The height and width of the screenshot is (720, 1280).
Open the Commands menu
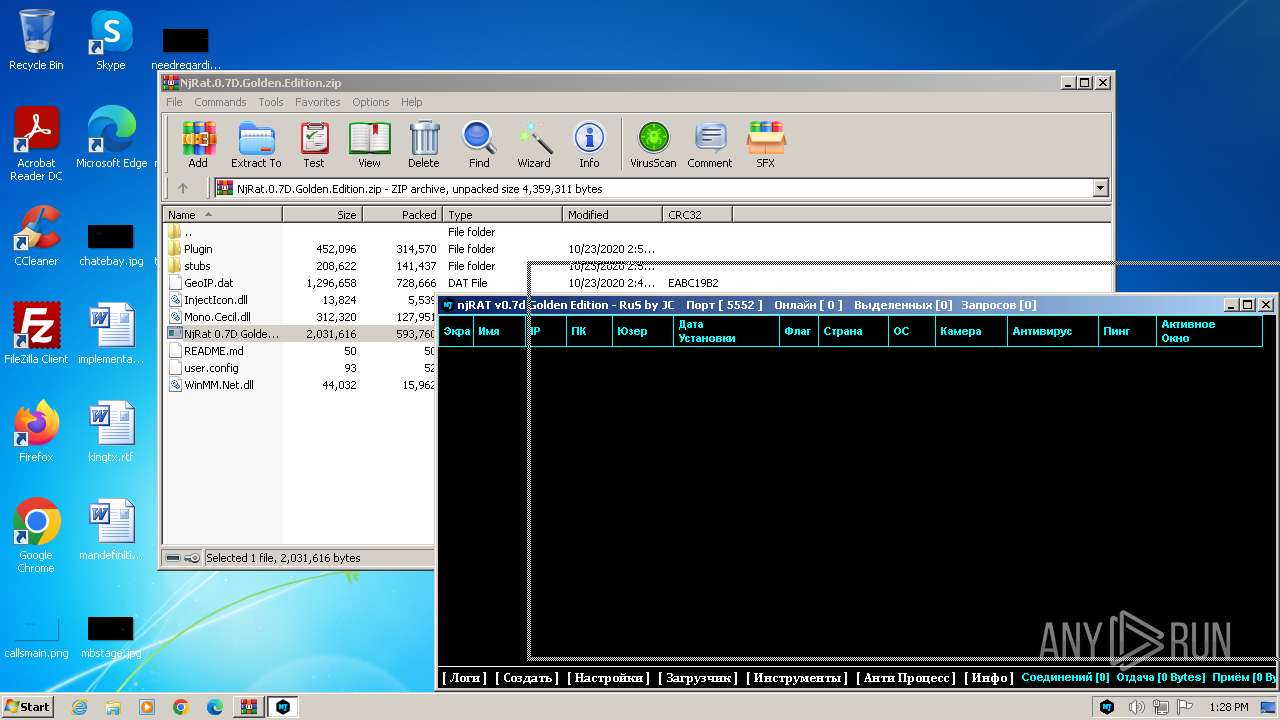(220, 102)
